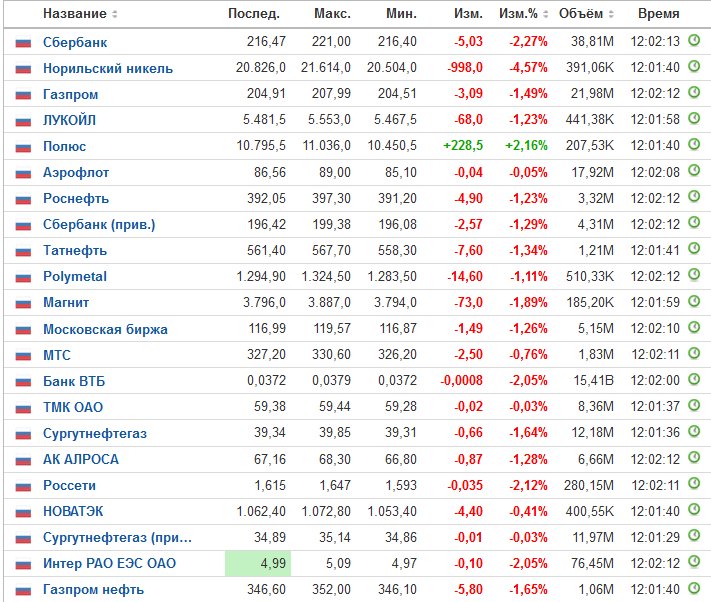The image size is (711, 602).
Task: Open the Норильский никель stock link
Action: [108, 68]
